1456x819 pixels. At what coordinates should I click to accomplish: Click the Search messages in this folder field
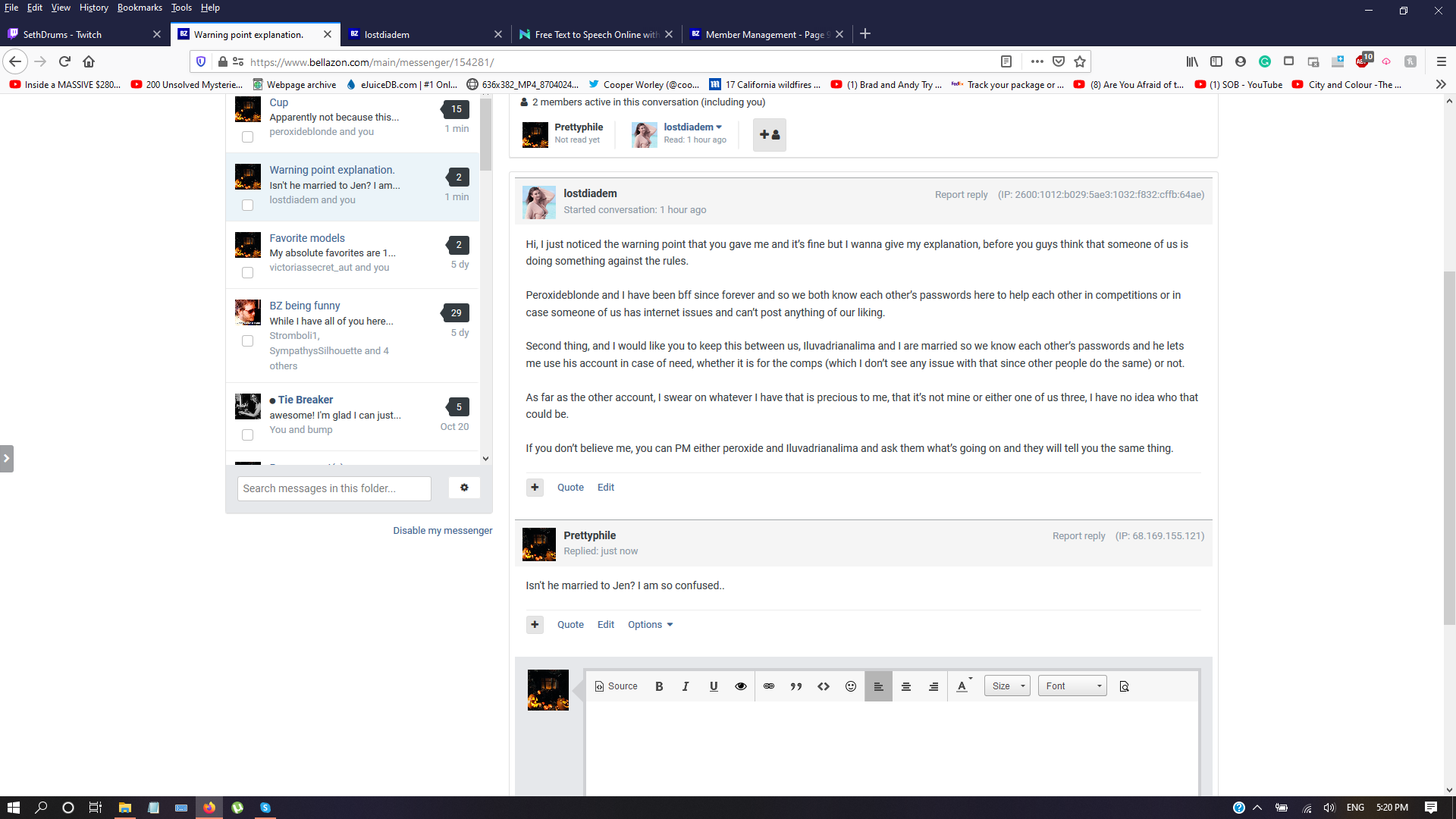(x=334, y=488)
